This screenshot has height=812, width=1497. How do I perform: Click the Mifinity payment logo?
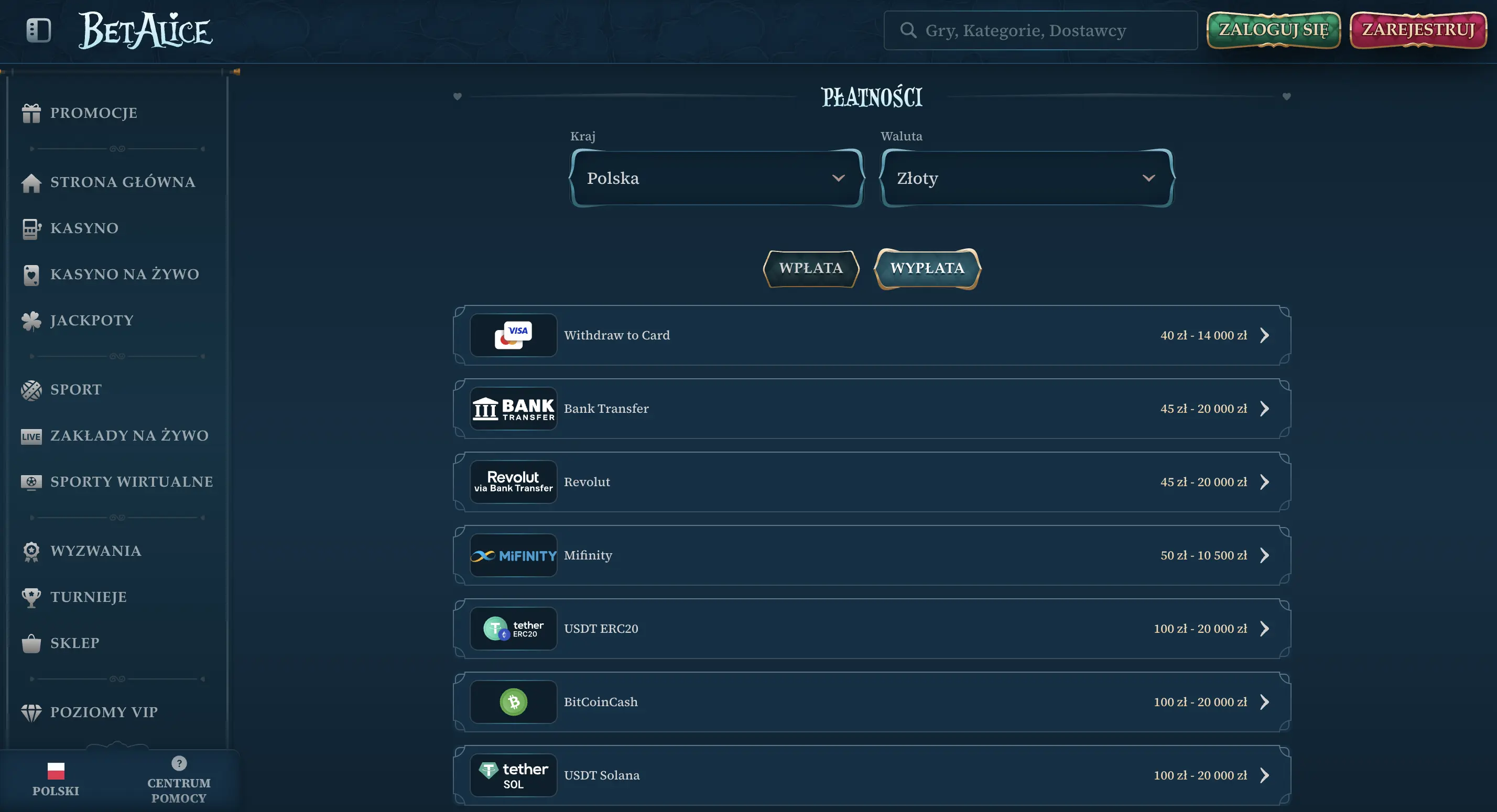click(x=513, y=555)
